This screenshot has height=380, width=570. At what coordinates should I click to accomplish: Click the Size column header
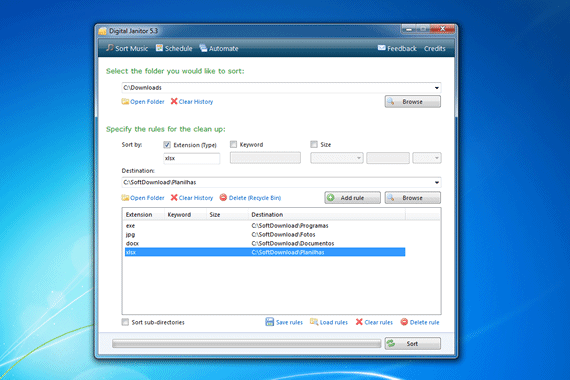227,215
